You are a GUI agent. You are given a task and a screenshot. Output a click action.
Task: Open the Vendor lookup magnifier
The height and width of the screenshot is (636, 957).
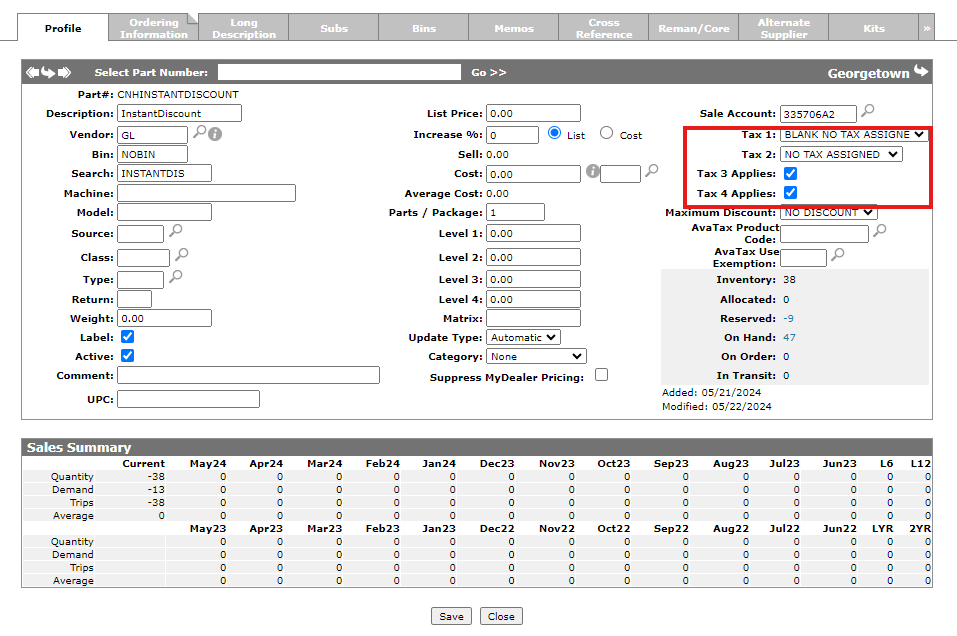pyautogui.click(x=199, y=132)
